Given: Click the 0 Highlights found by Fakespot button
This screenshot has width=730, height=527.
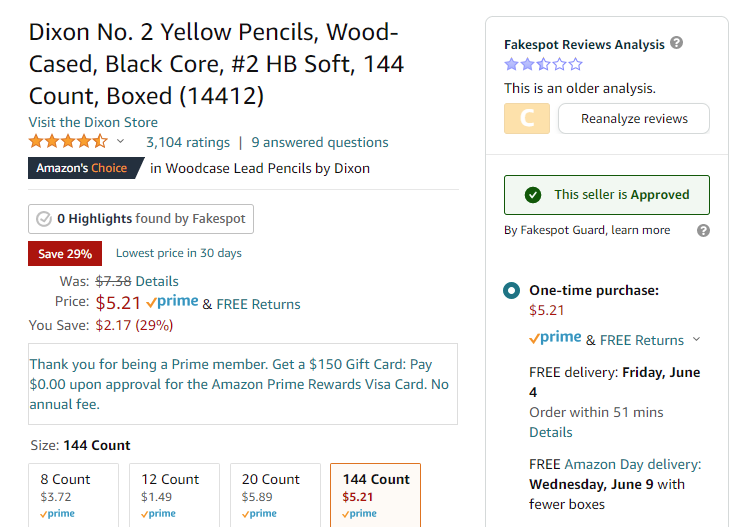Looking at the screenshot, I should click(x=141, y=219).
